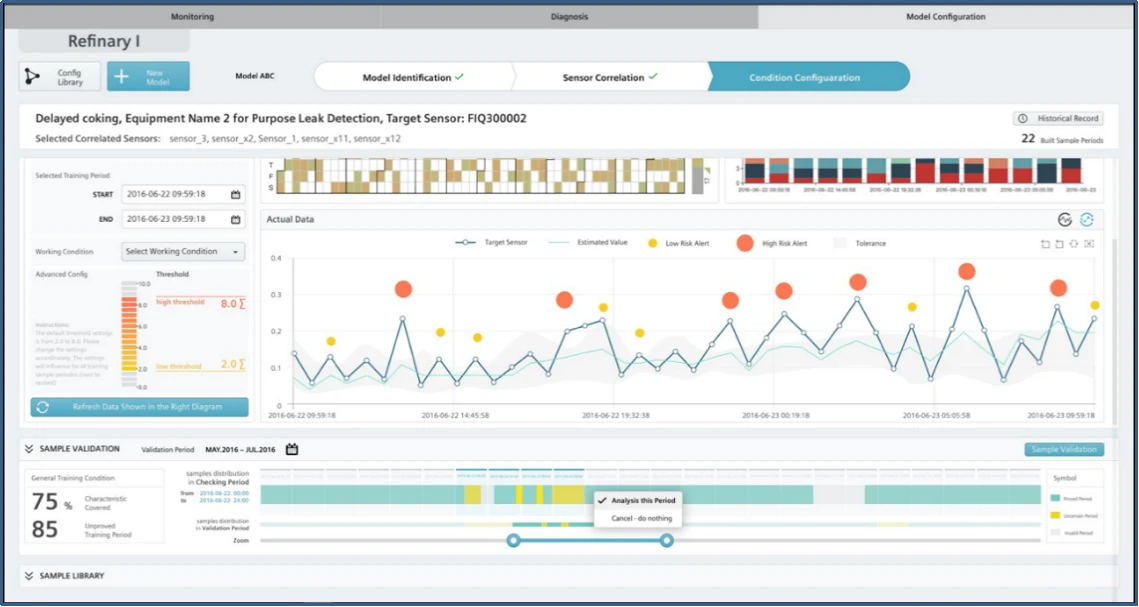Image resolution: width=1139 pixels, height=607 pixels.
Task: Collapse the Sample Validation section
Action: point(30,450)
